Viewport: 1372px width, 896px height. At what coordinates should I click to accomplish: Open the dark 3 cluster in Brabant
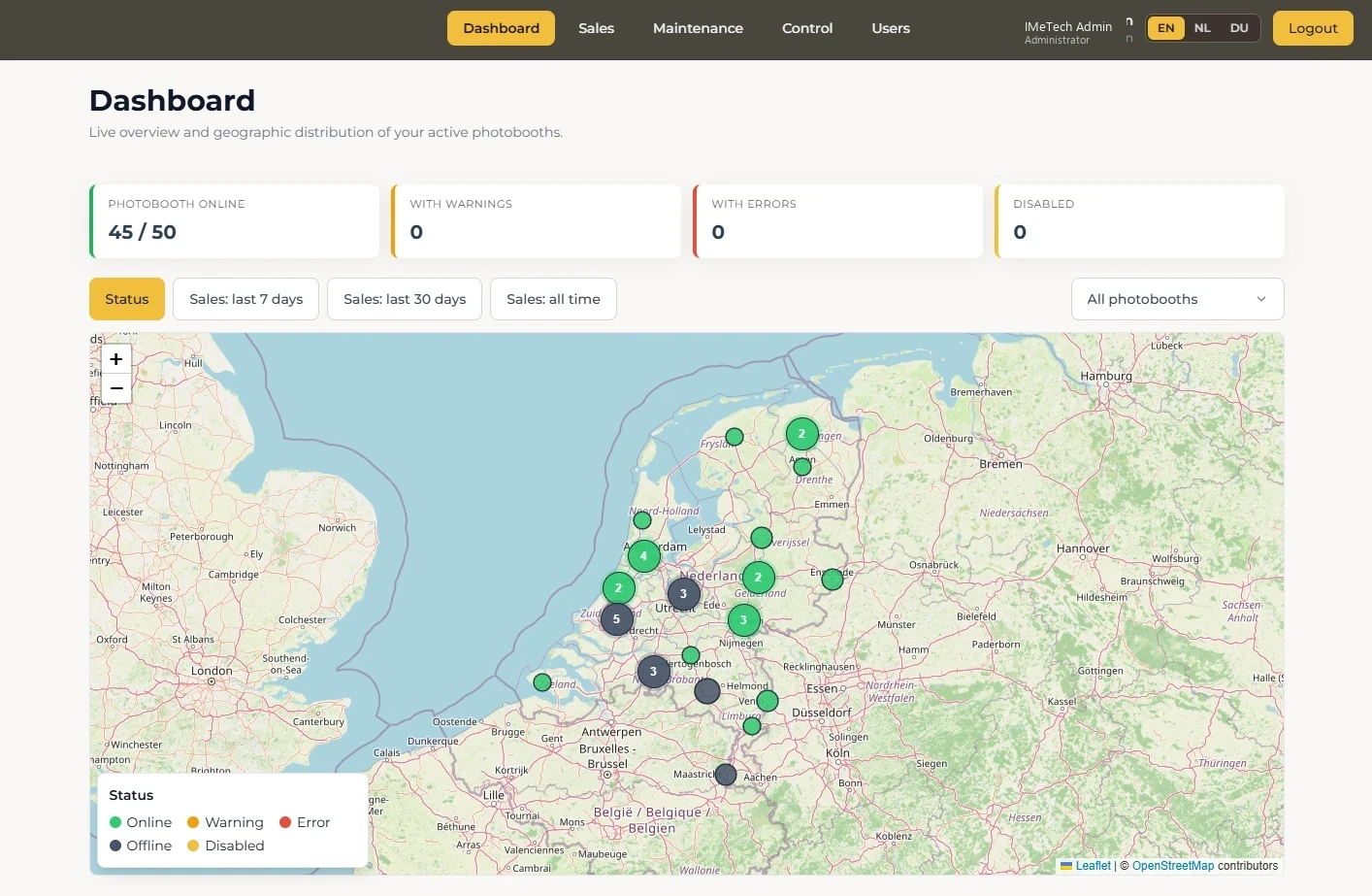click(x=653, y=671)
